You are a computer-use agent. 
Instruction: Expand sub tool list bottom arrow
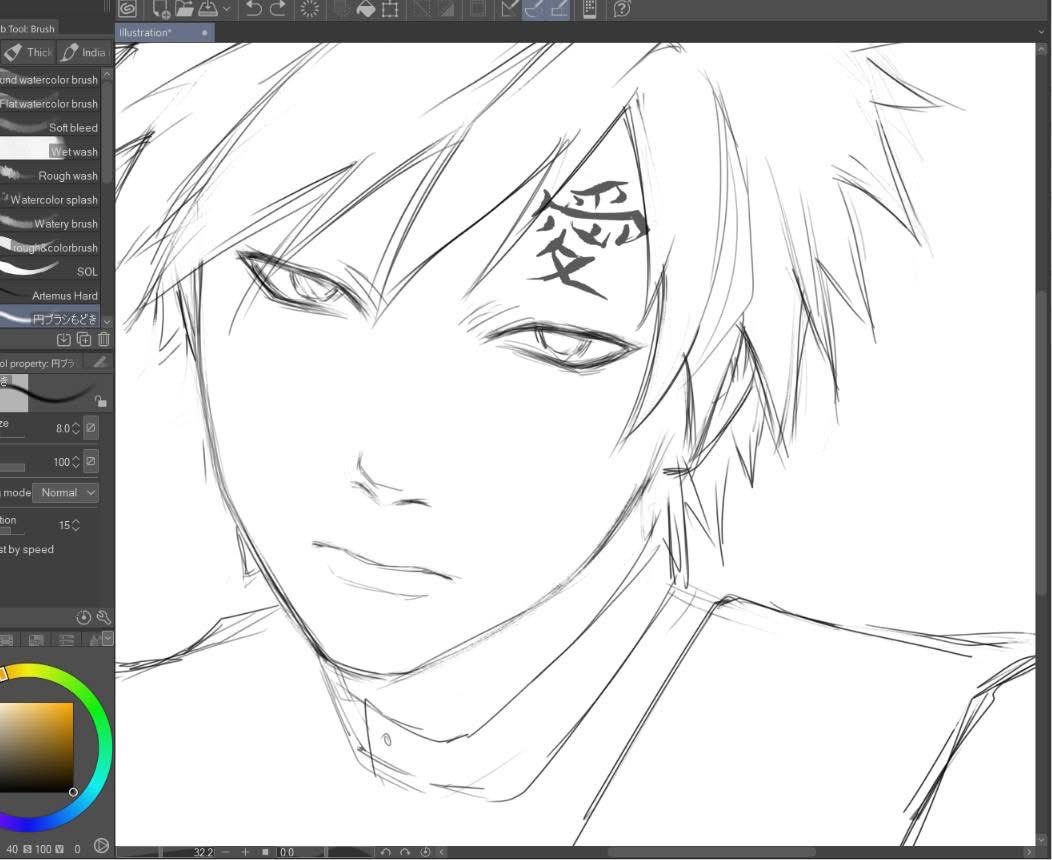pos(107,321)
